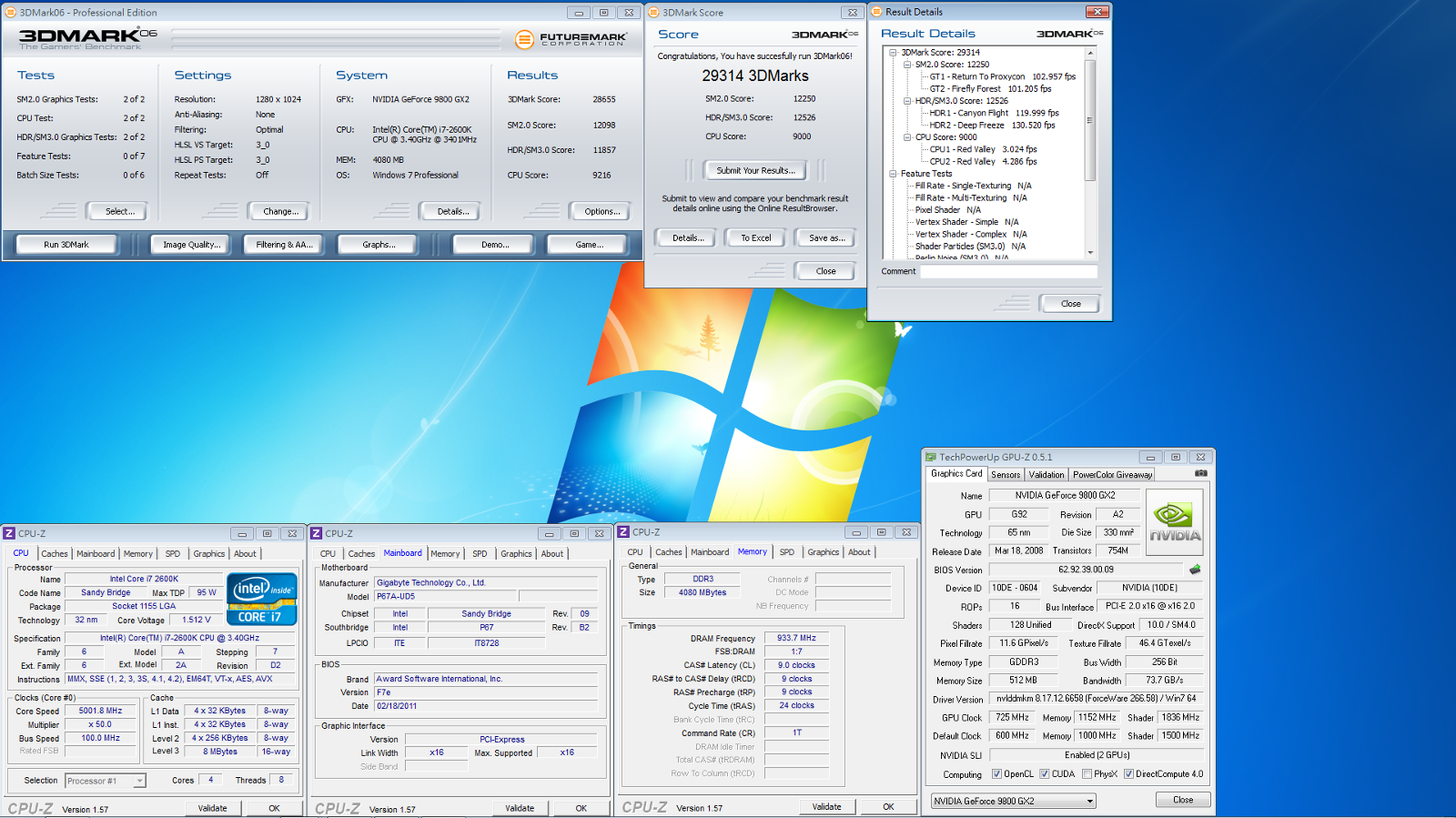The image size is (1456, 818).
Task: Click the Enabled (2 GPUs) SLI value
Action: (x=1097, y=755)
